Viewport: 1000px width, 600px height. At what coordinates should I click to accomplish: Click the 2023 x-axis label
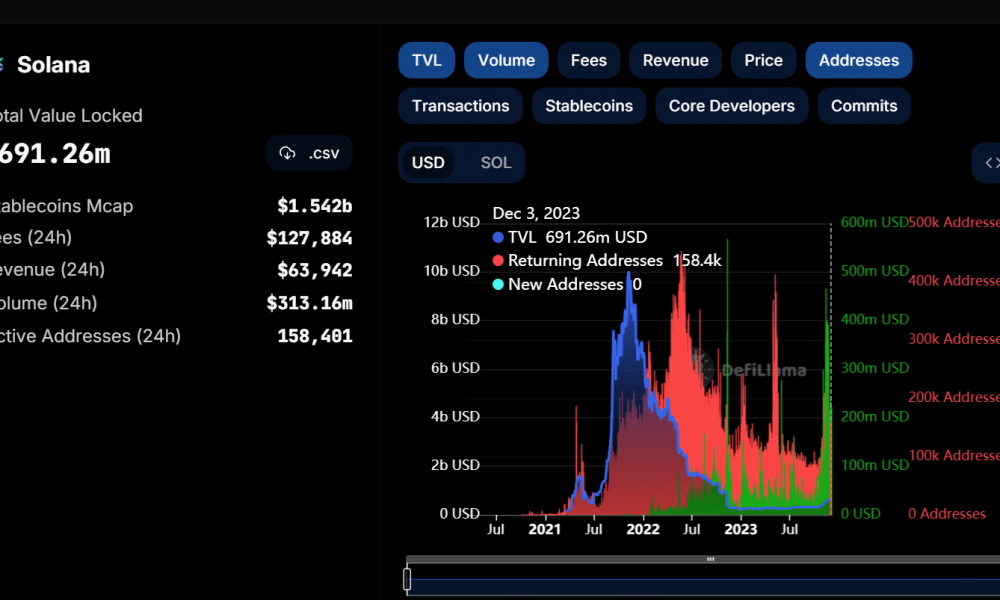coord(740,529)
